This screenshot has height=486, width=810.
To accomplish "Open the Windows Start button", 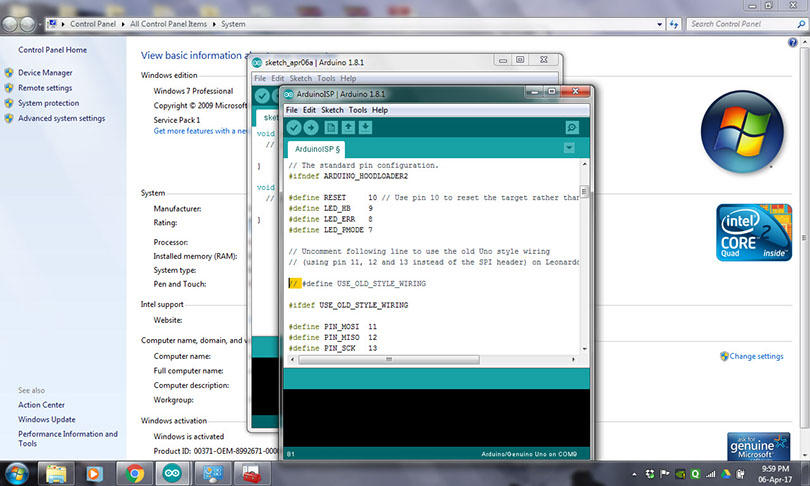I will click(x=16, y=474).
